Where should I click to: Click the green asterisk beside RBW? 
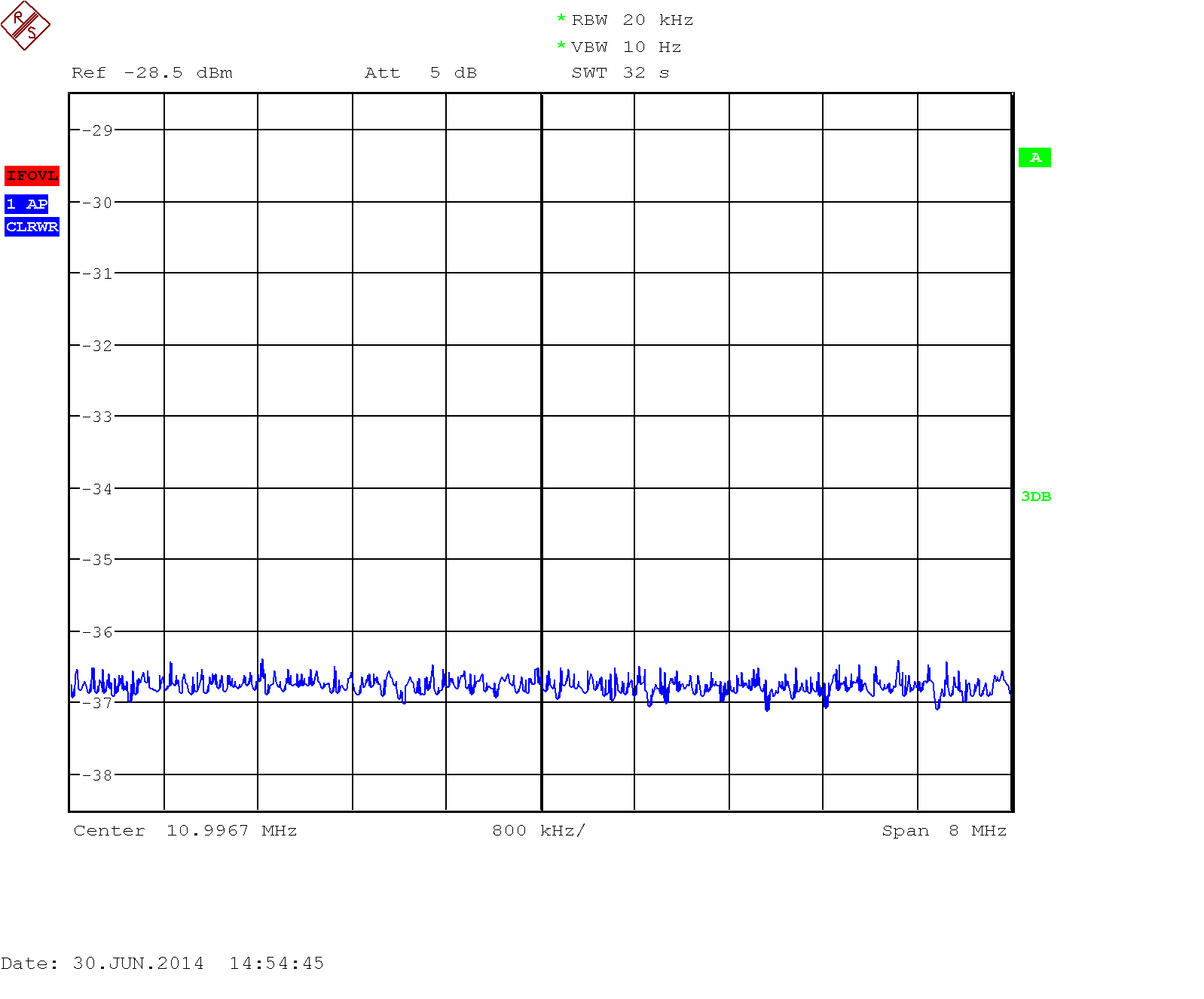[561, 20]
